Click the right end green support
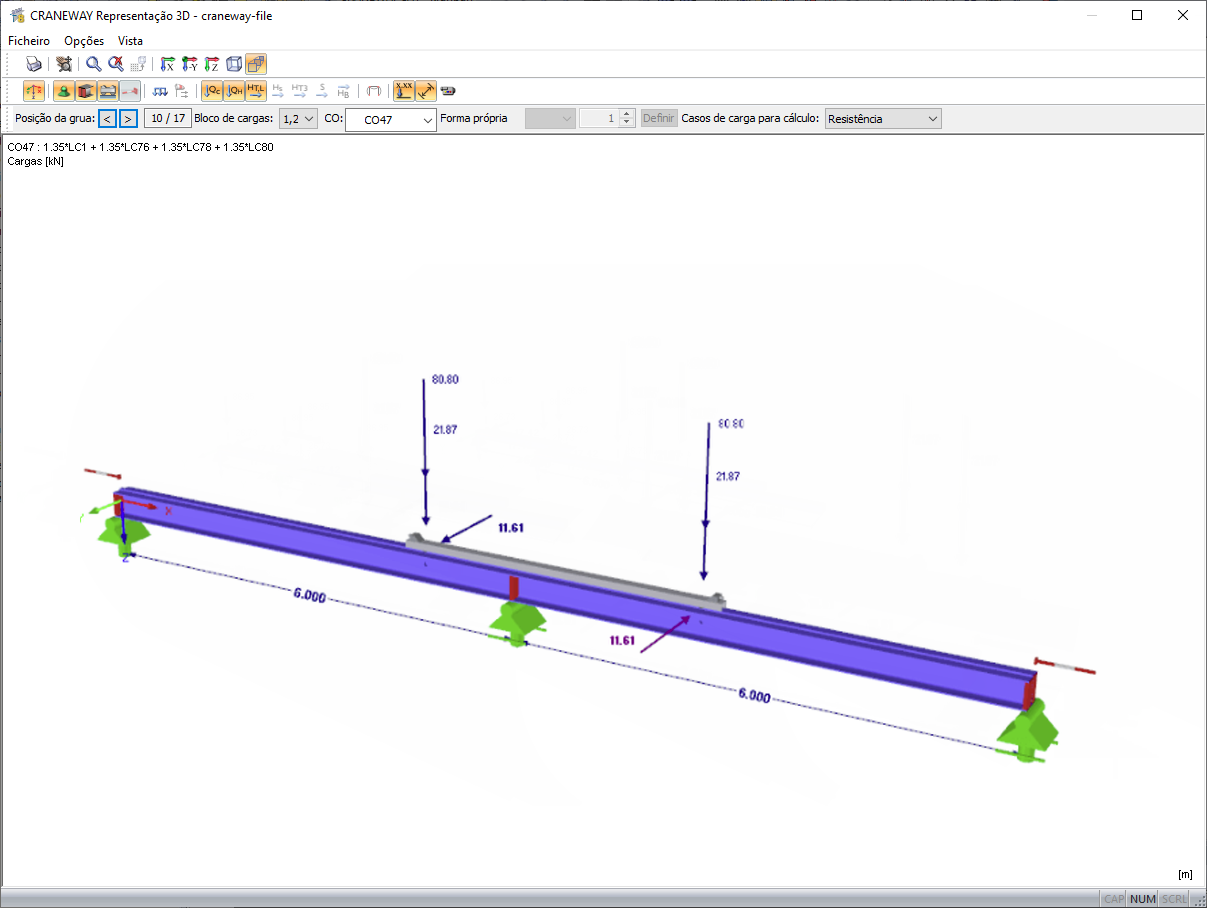Screen dimensions: 1207x908 click(x=1028, y=732)
